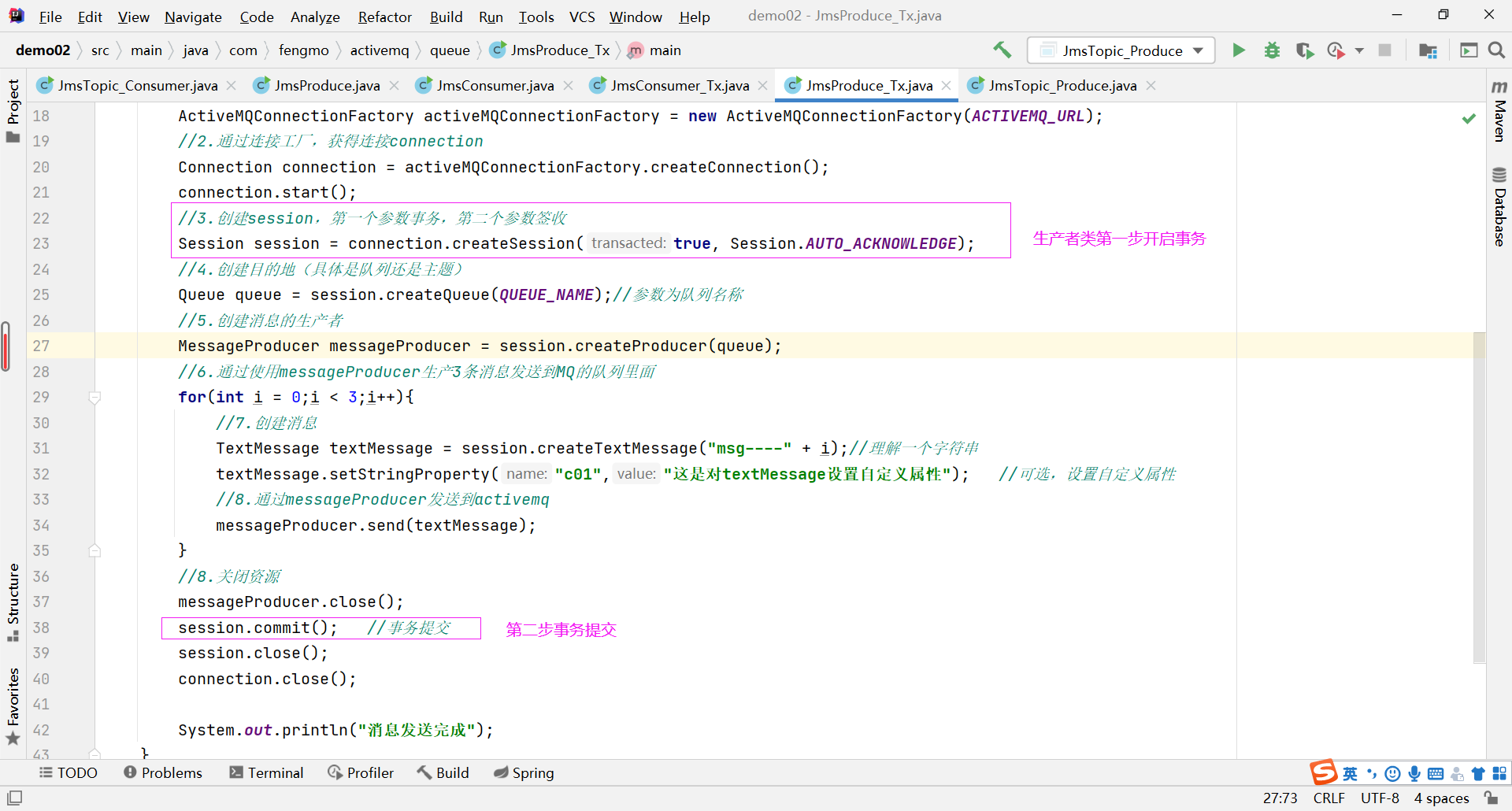Toggle Sogou English/Chinese mode

pos(1350,773)
